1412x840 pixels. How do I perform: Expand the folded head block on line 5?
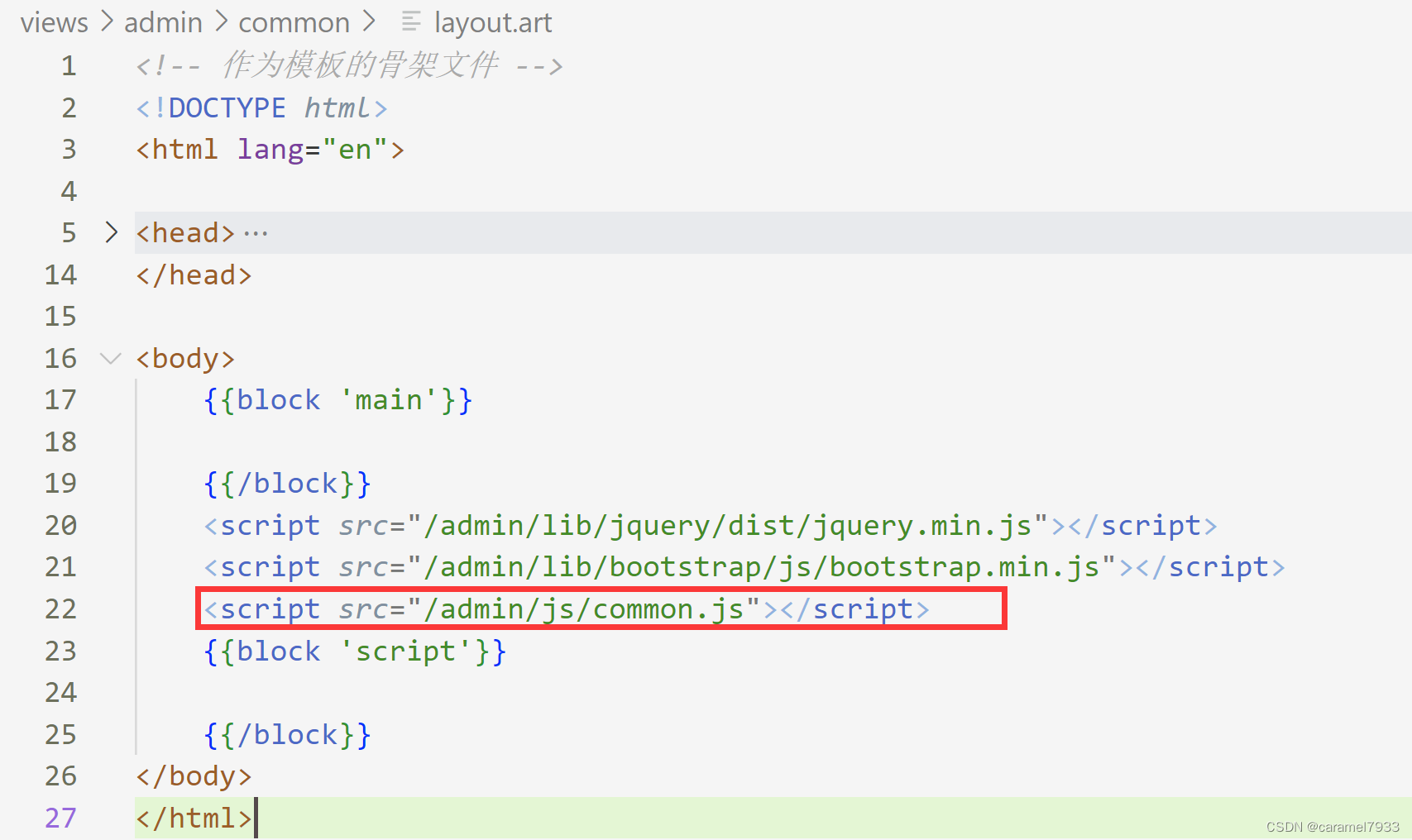pyautogui.click(x=112, y=232)
